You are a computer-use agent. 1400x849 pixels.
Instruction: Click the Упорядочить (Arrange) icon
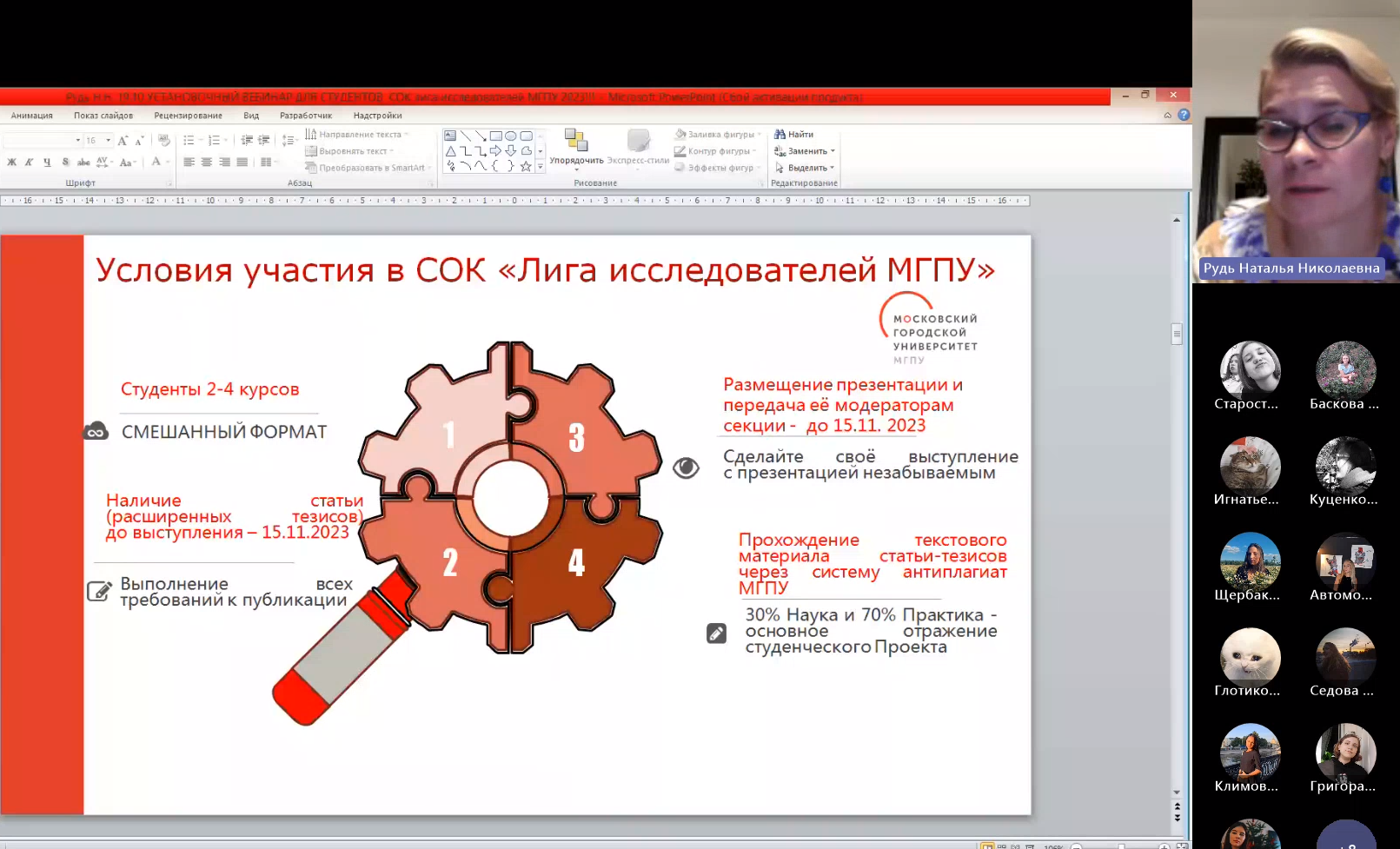[576, 145]
